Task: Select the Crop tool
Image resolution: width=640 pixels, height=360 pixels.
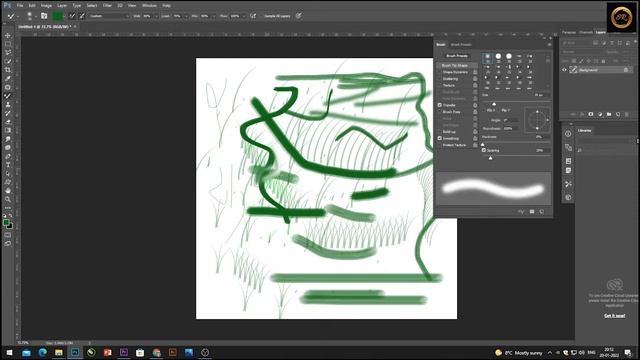Action: 8,70
